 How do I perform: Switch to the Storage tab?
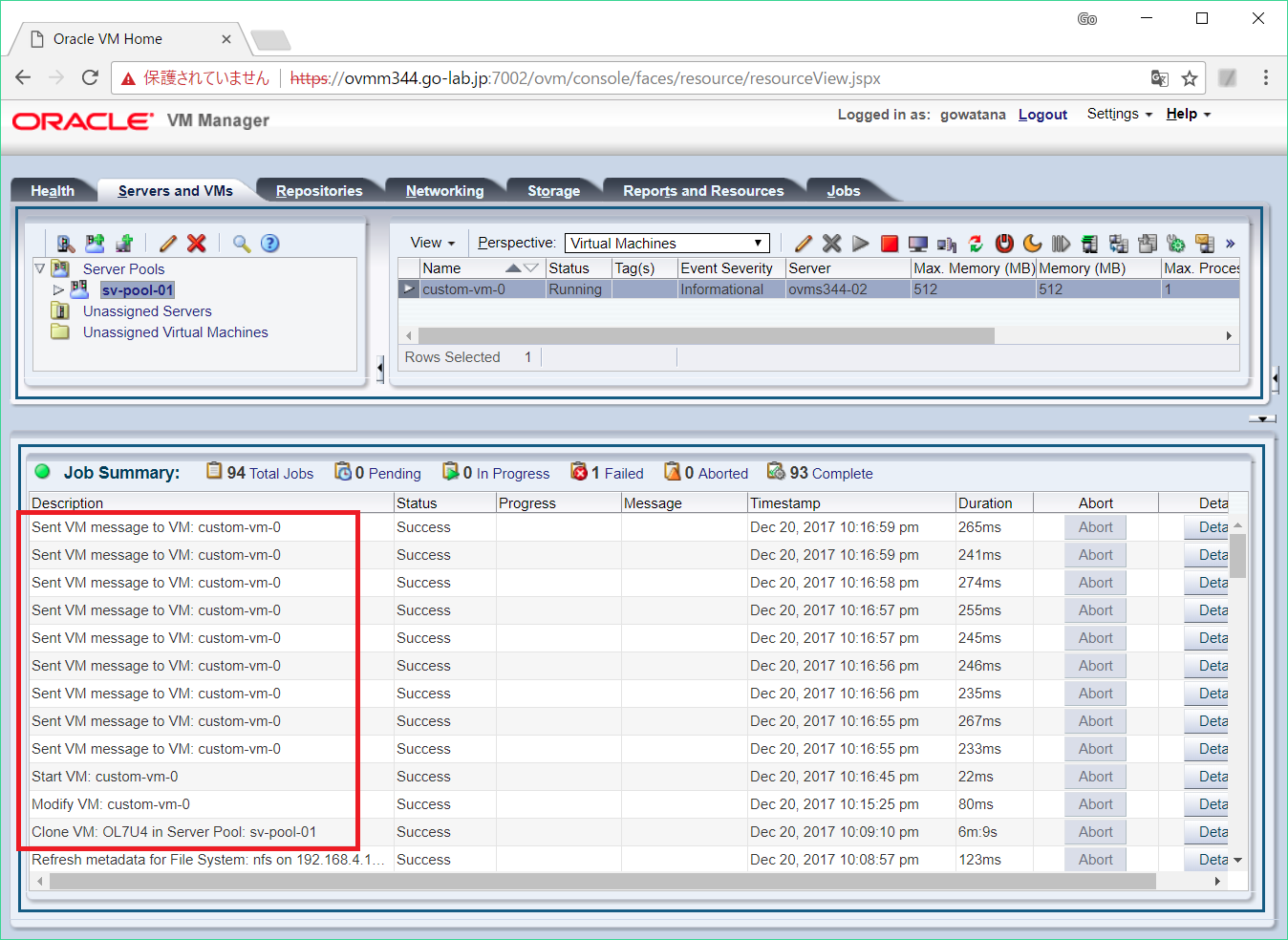554,191
